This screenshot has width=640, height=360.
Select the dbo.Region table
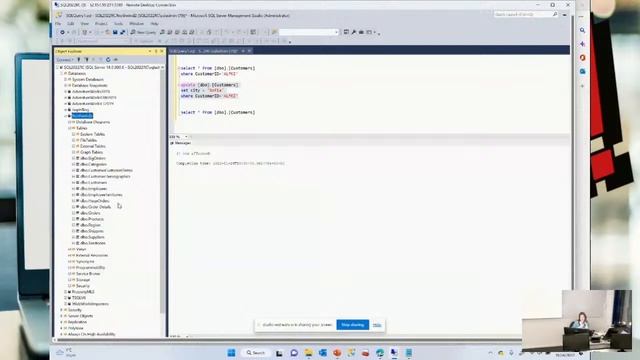(x=90, y=225)
